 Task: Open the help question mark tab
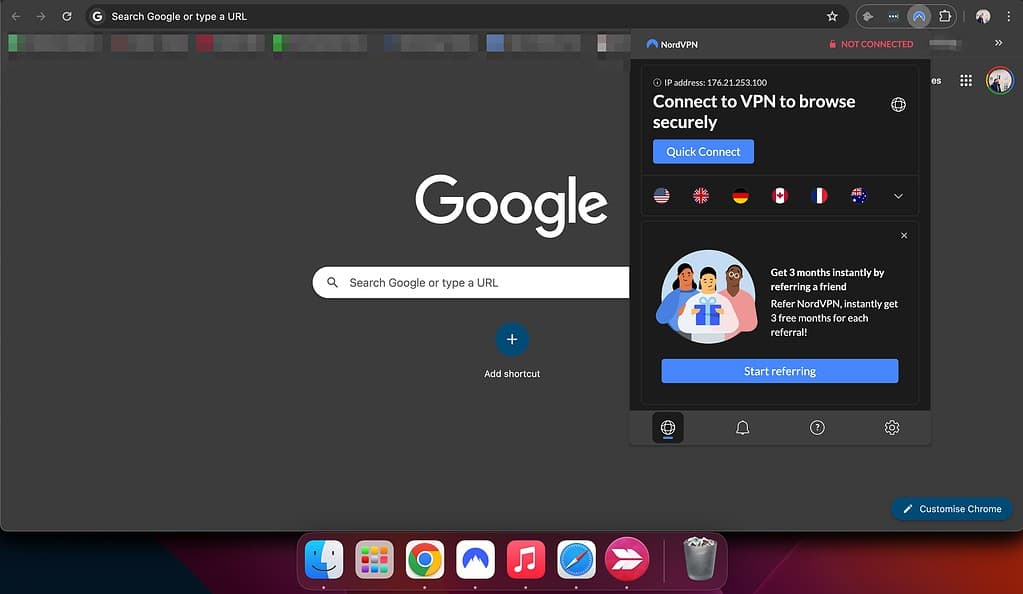pos(817,428)
